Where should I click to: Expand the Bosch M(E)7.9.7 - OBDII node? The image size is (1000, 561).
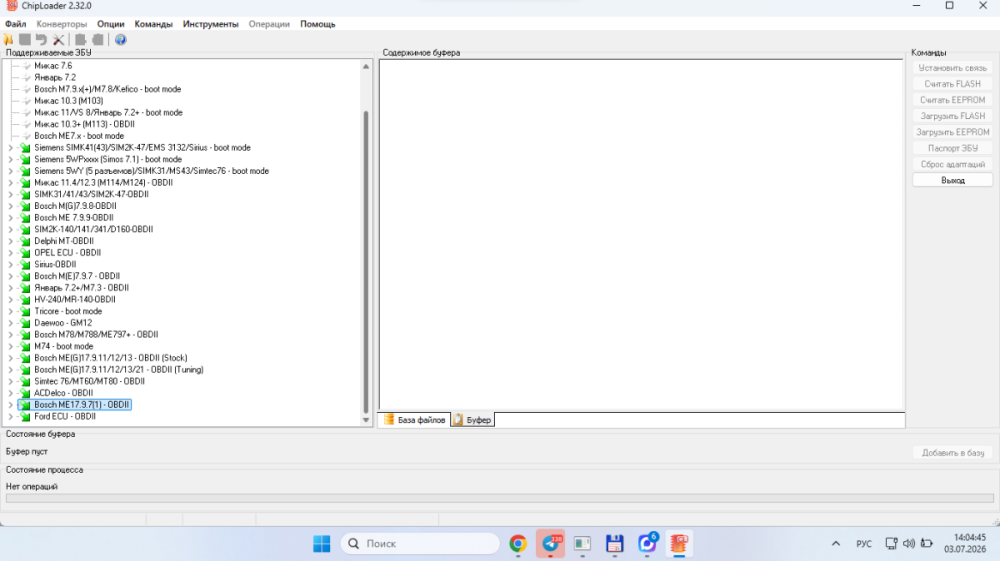coord(10,276)
